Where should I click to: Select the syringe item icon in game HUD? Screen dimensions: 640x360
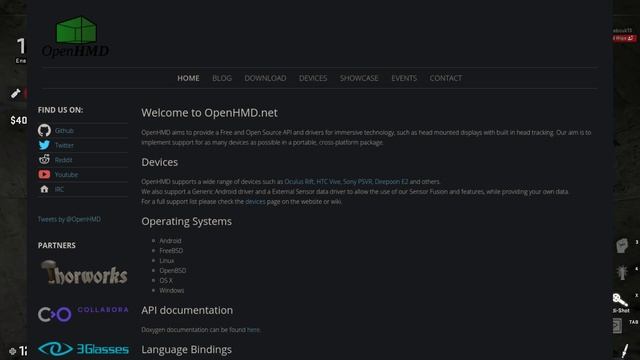pyautogui.click(x=16, y=93)
